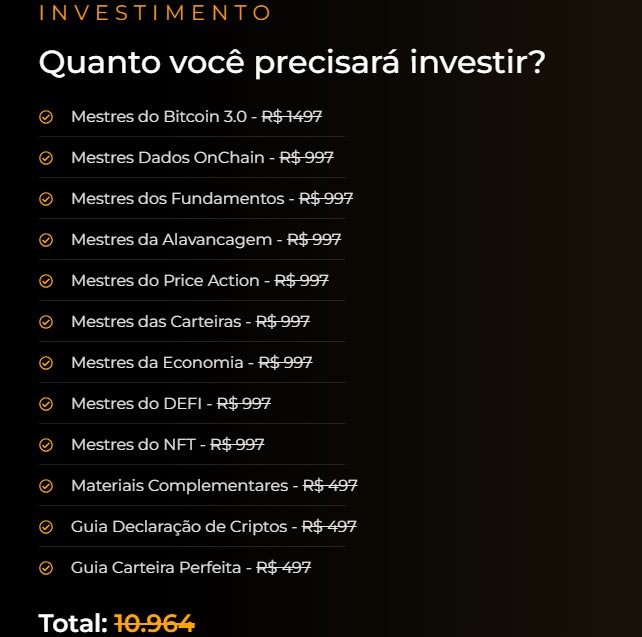Click the check icon for Mestres da Alavancagem
Screen dimensions: 642x637
point(46,240)
